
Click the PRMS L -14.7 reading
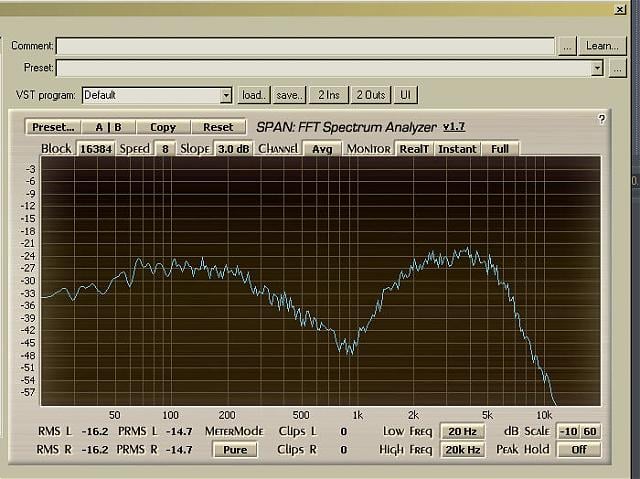(179, 431)
